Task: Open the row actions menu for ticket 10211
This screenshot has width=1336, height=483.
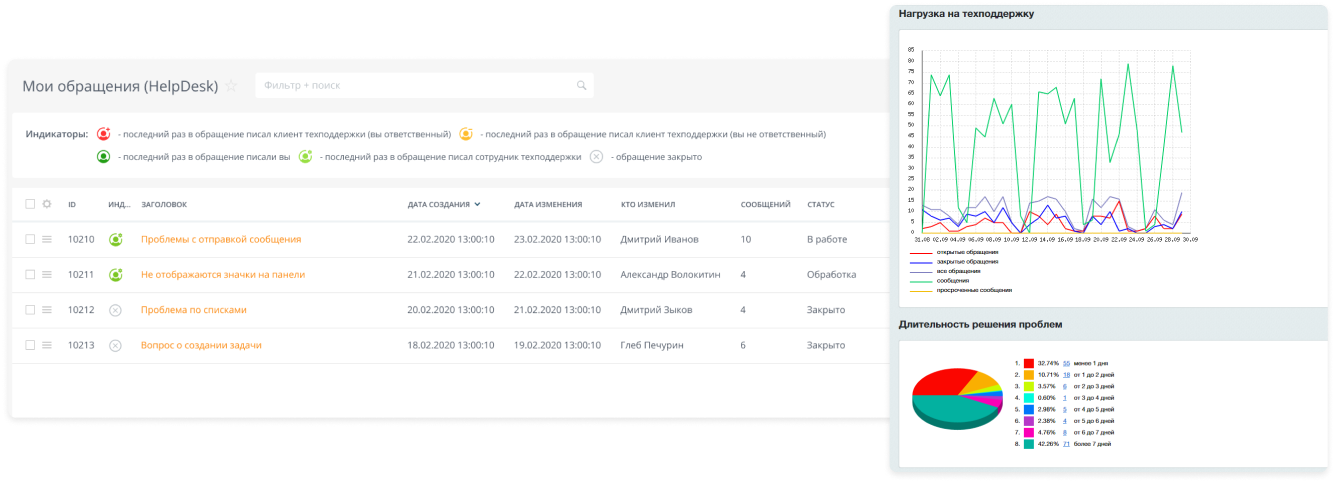Action: [x=46, y=274]
